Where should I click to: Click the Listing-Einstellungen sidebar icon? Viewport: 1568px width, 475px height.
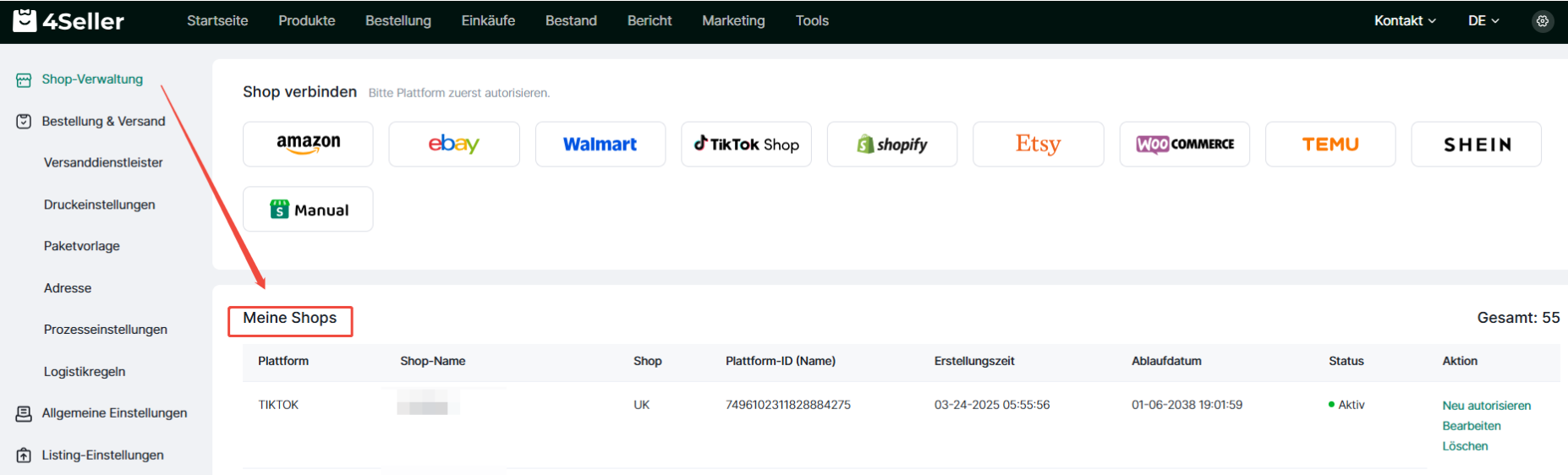tap(24, 456)
